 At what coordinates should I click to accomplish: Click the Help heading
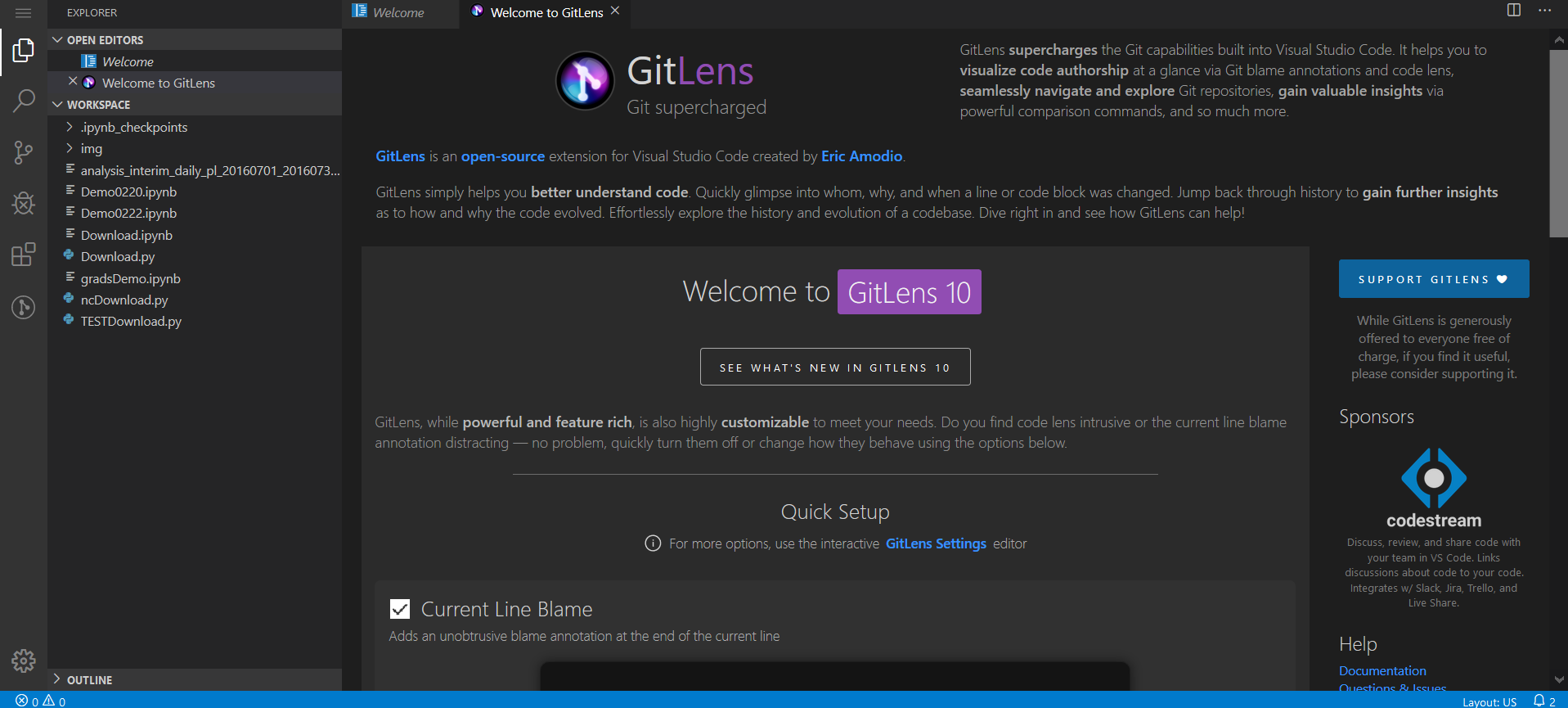click(x=1358, y=644)
